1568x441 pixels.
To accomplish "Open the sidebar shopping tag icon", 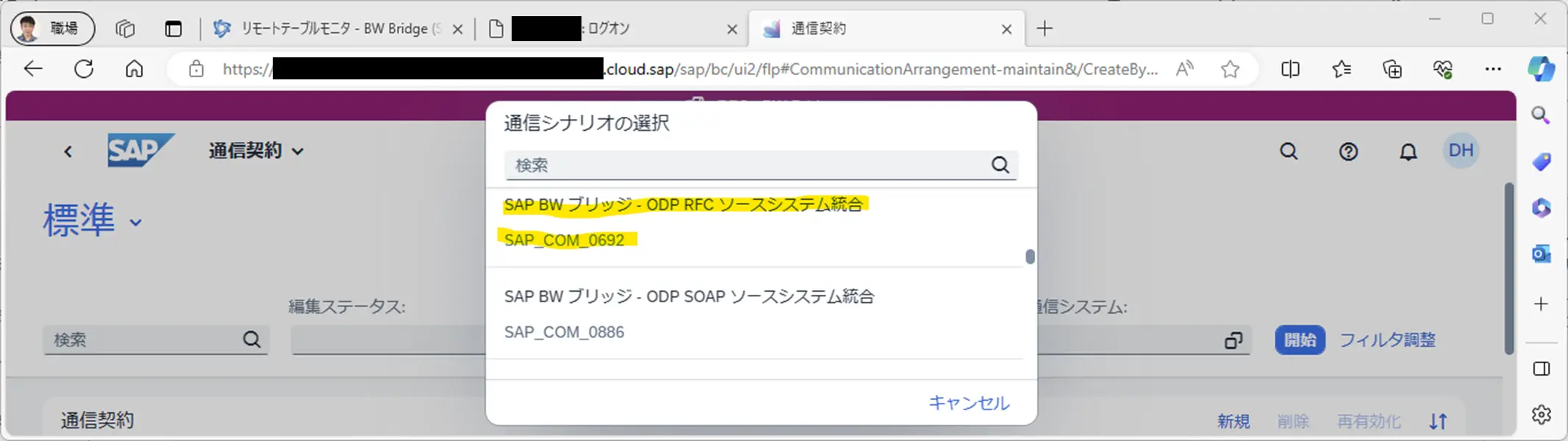I will click(1541, 162).
